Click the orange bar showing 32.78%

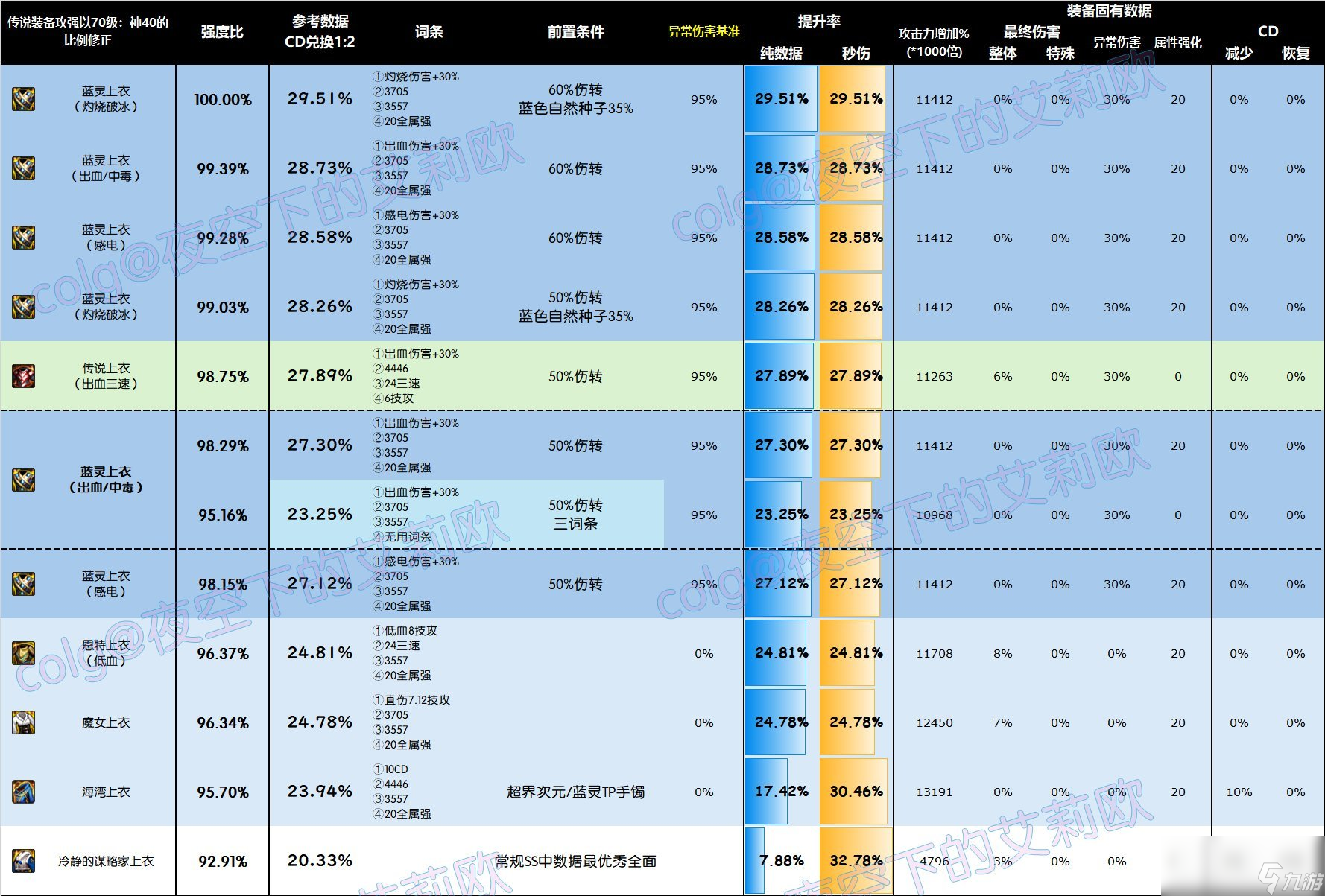point(856,861)
